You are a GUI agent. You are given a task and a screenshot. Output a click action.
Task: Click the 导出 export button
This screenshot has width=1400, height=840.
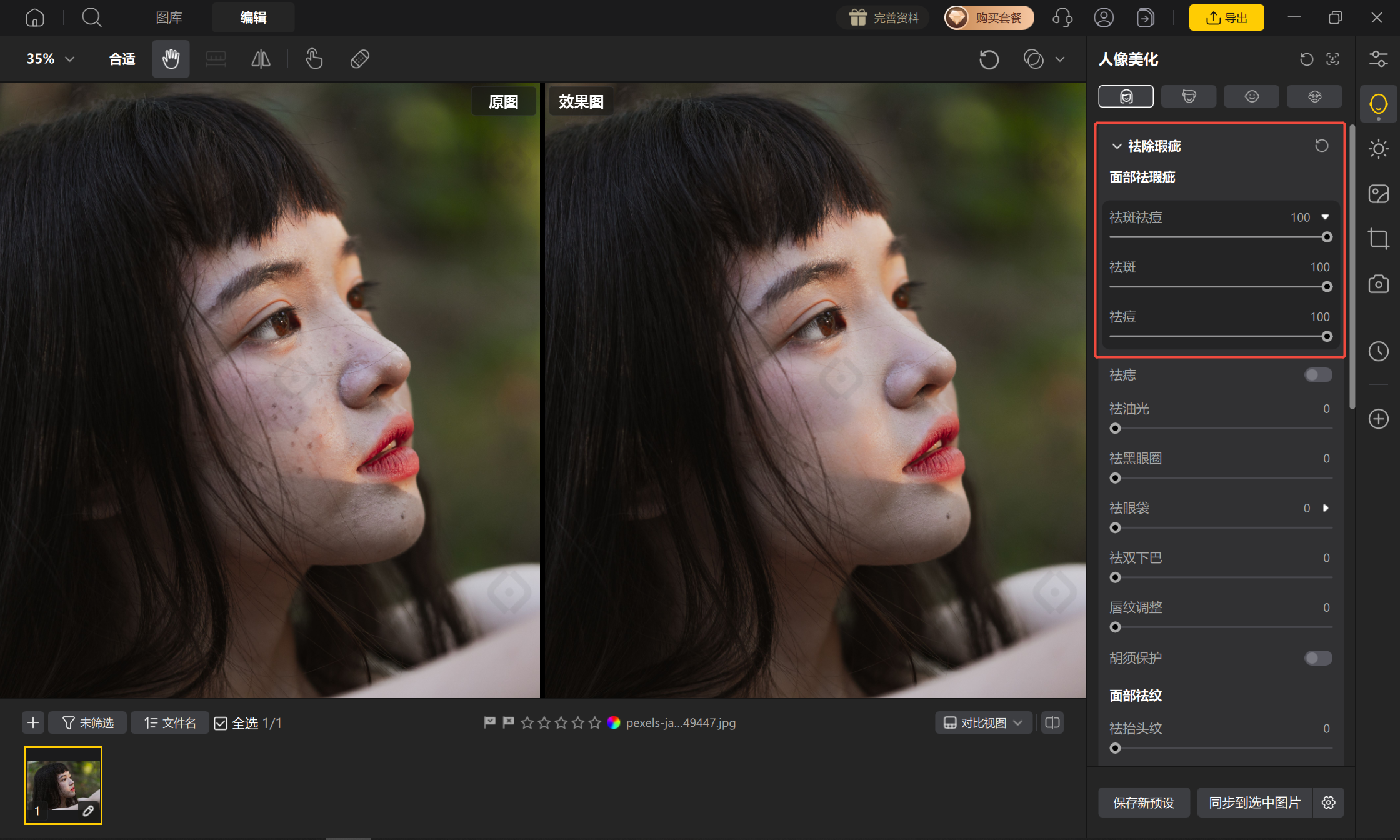point(1226,17)
